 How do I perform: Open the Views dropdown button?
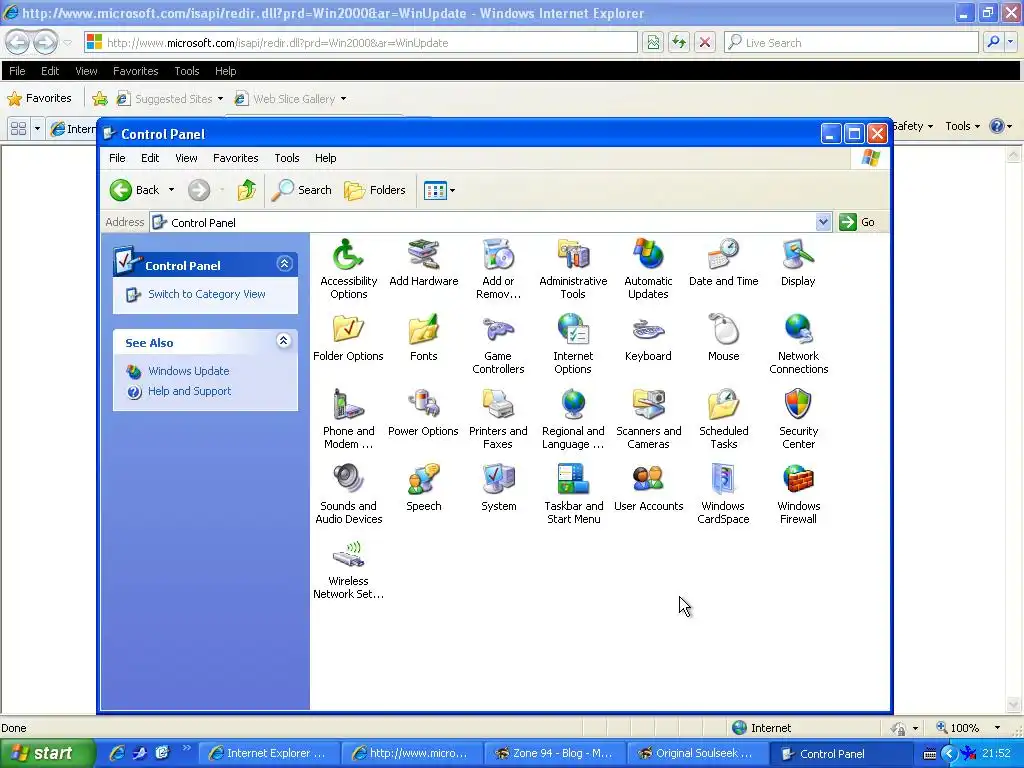[x=439, y=190]
